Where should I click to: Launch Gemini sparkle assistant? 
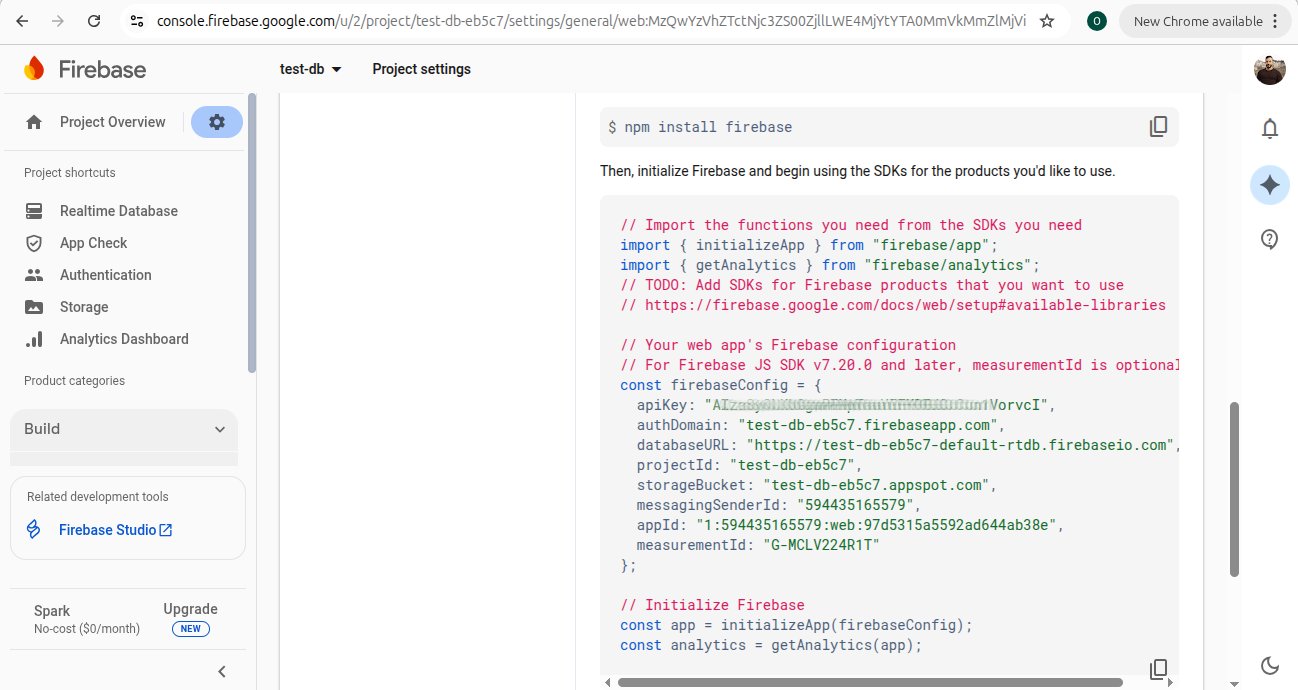coord(1269,185)
